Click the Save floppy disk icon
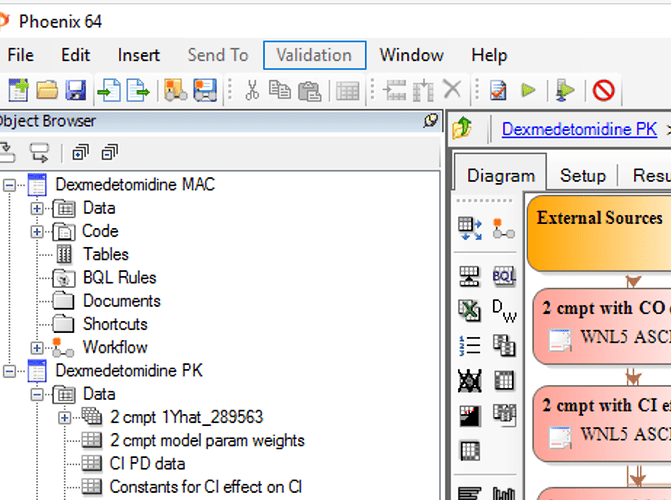The image size is (671, 500). [x=76, y=90]
